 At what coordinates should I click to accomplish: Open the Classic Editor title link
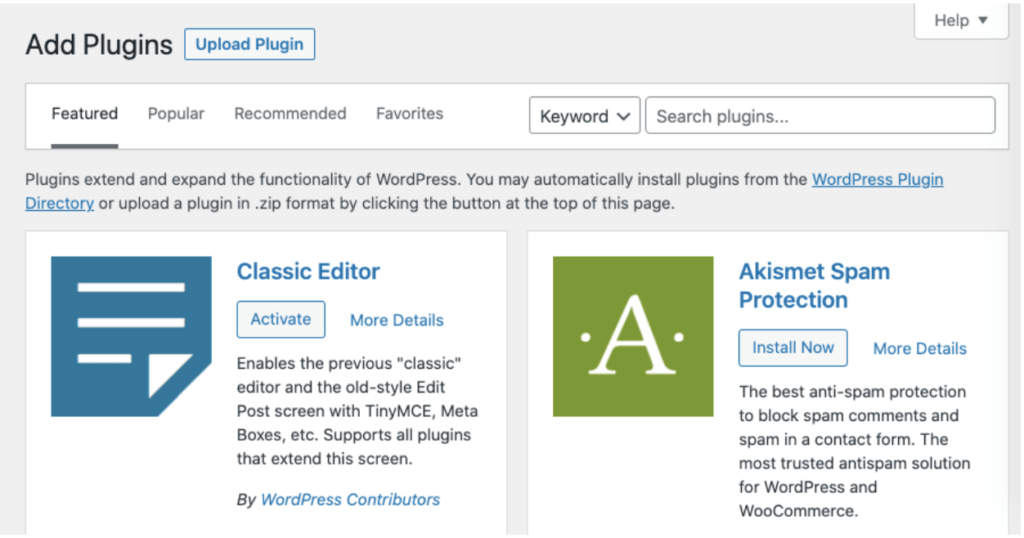[308, 271]
